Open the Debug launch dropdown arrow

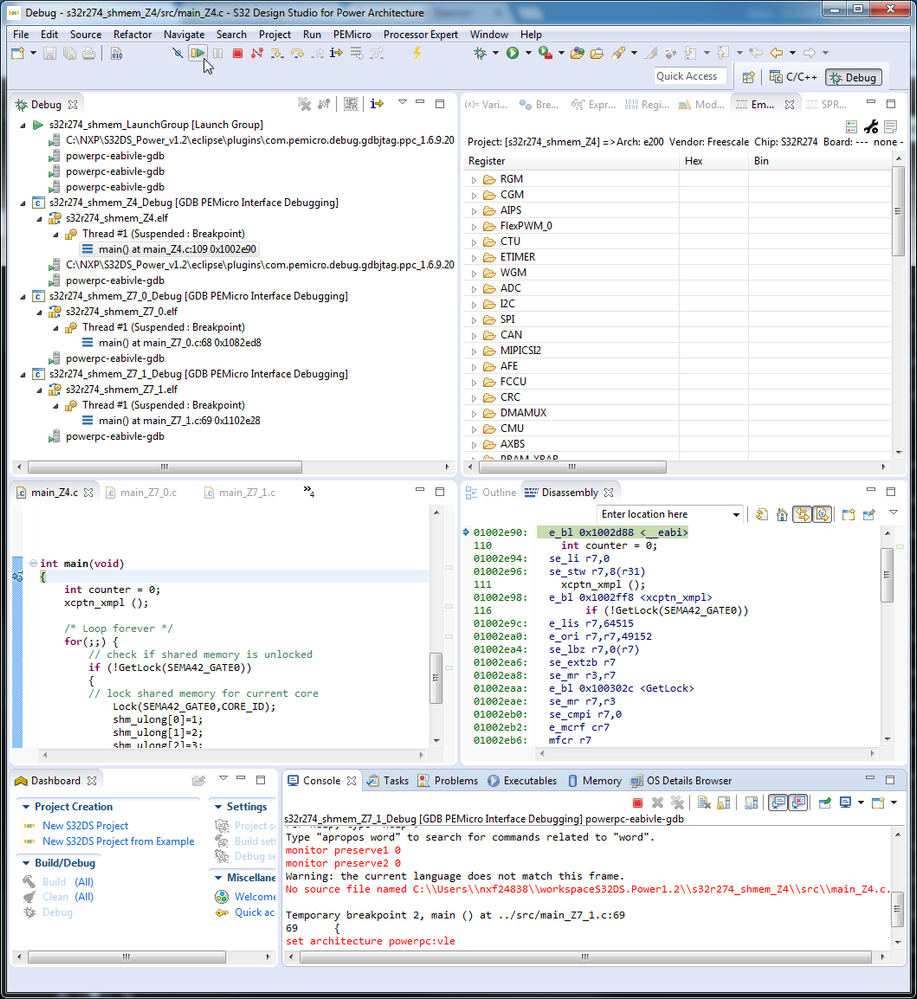click(x=495, y=53)
